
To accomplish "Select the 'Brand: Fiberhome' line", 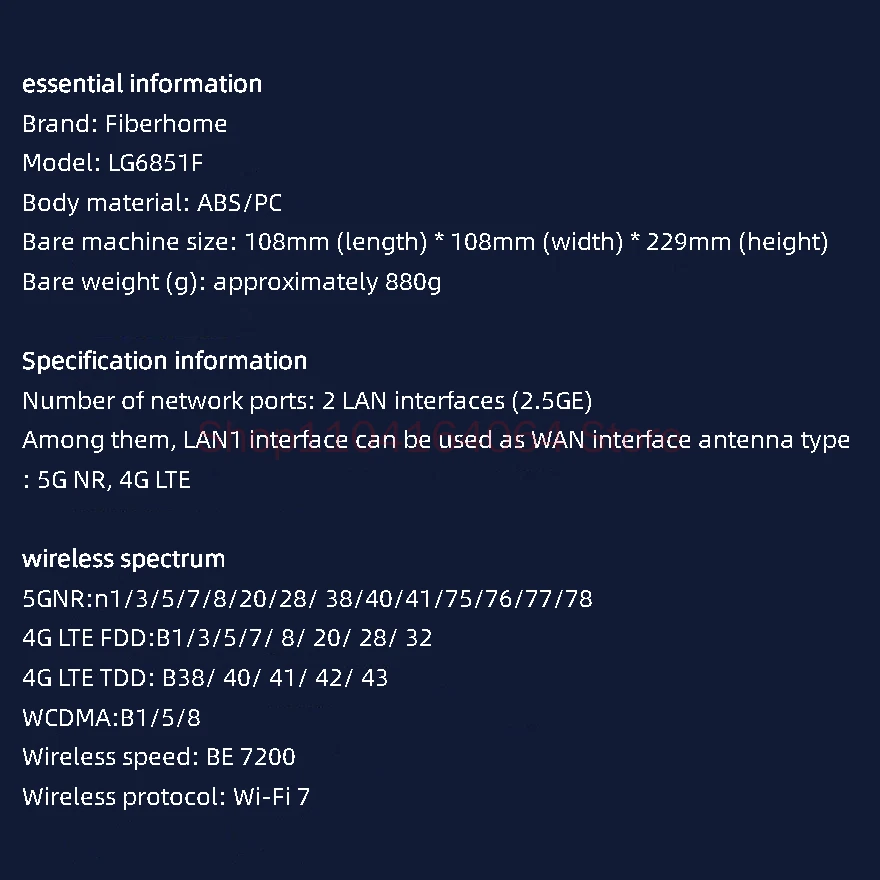I will (x=125, y=123).
